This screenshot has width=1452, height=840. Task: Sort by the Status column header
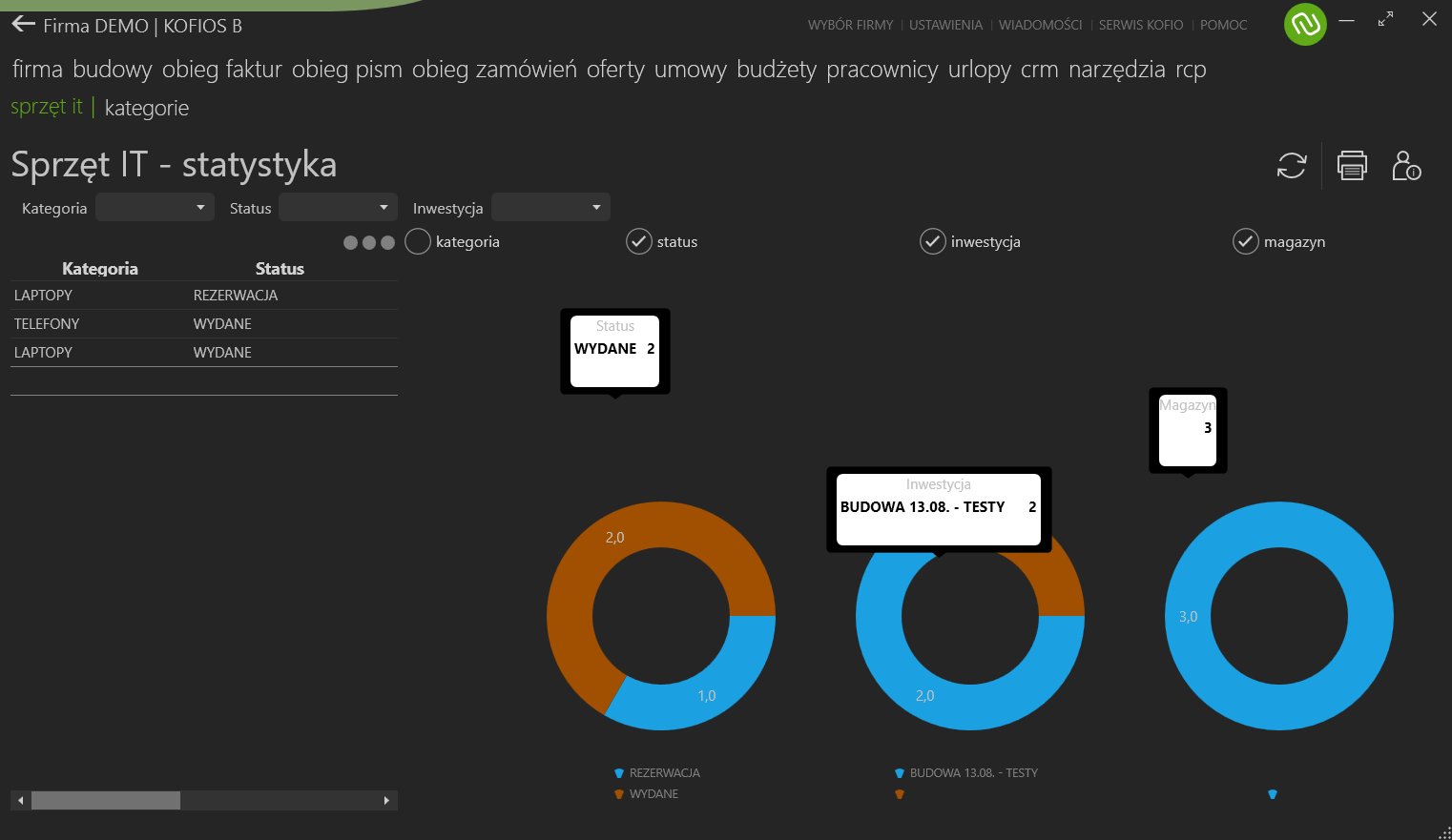coord(280,269)
